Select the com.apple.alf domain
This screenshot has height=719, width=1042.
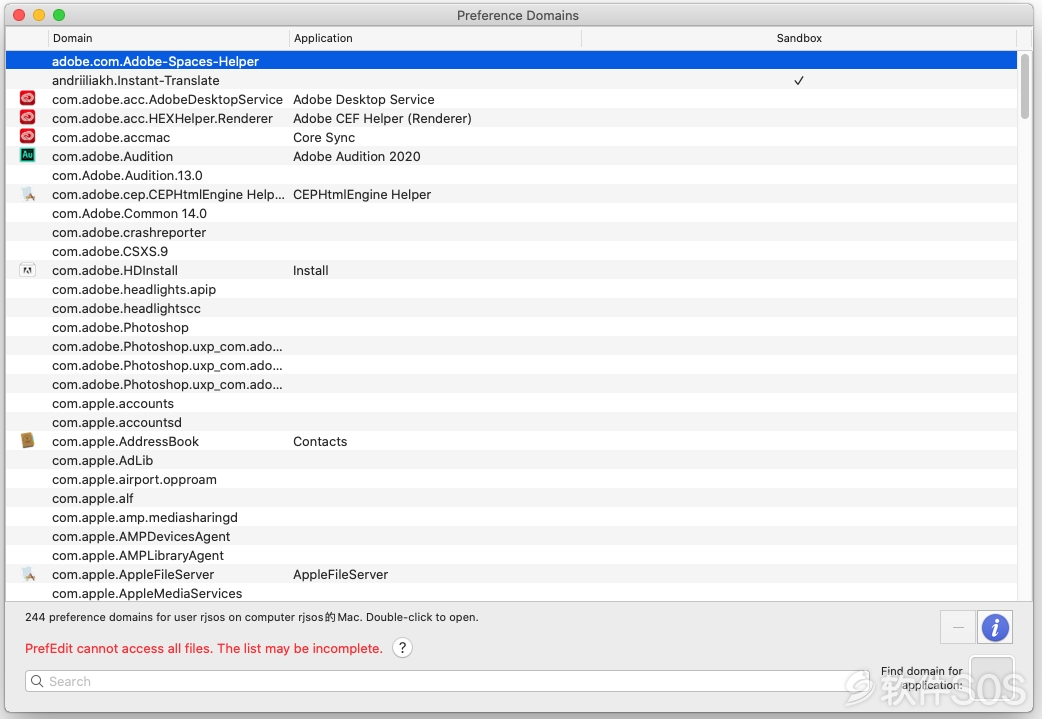(92, 498)
